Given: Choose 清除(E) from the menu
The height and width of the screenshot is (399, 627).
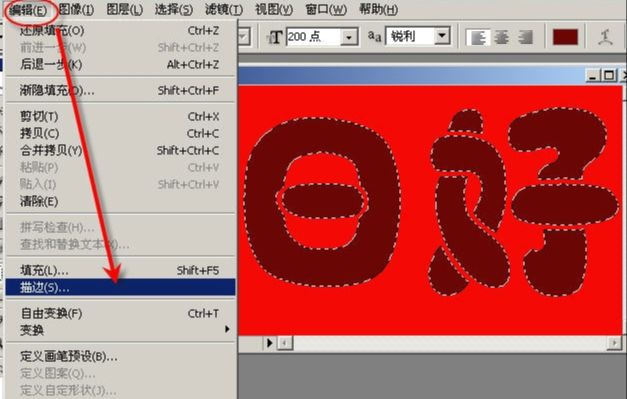Looking at the screenshot, I should click(x=120, y=201).
